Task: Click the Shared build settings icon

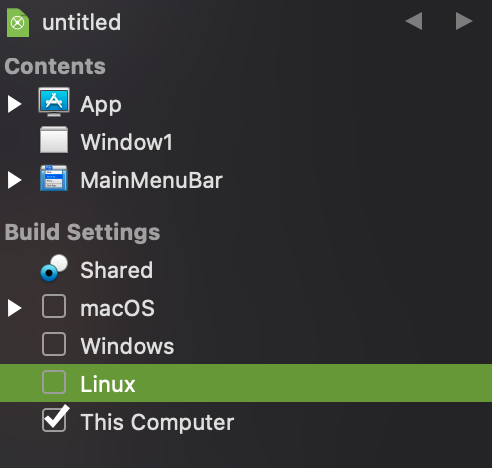Action: (x=54, y=268)
